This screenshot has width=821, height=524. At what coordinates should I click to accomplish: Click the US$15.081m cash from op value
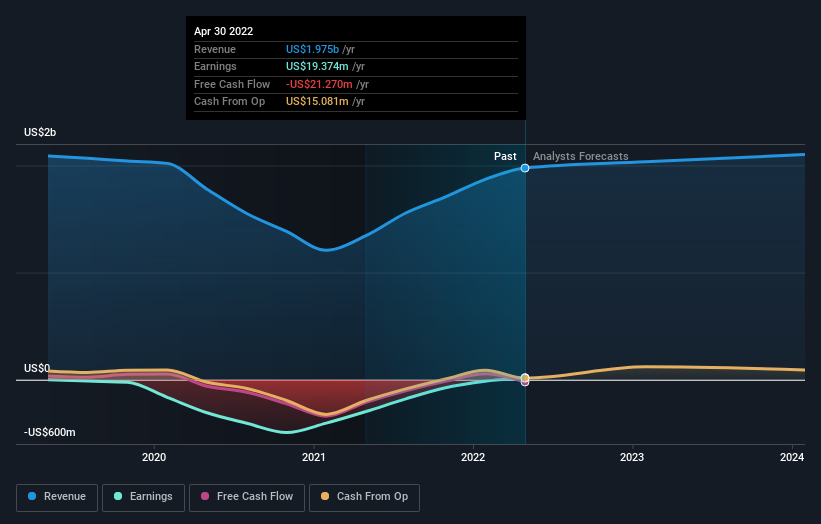tap(317, 102)
